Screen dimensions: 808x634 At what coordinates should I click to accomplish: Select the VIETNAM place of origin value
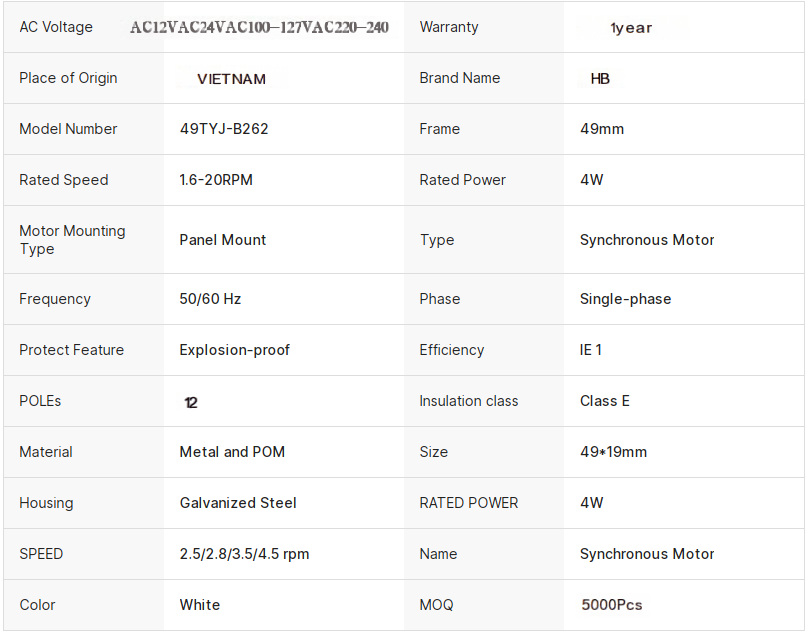pos(231,79)
